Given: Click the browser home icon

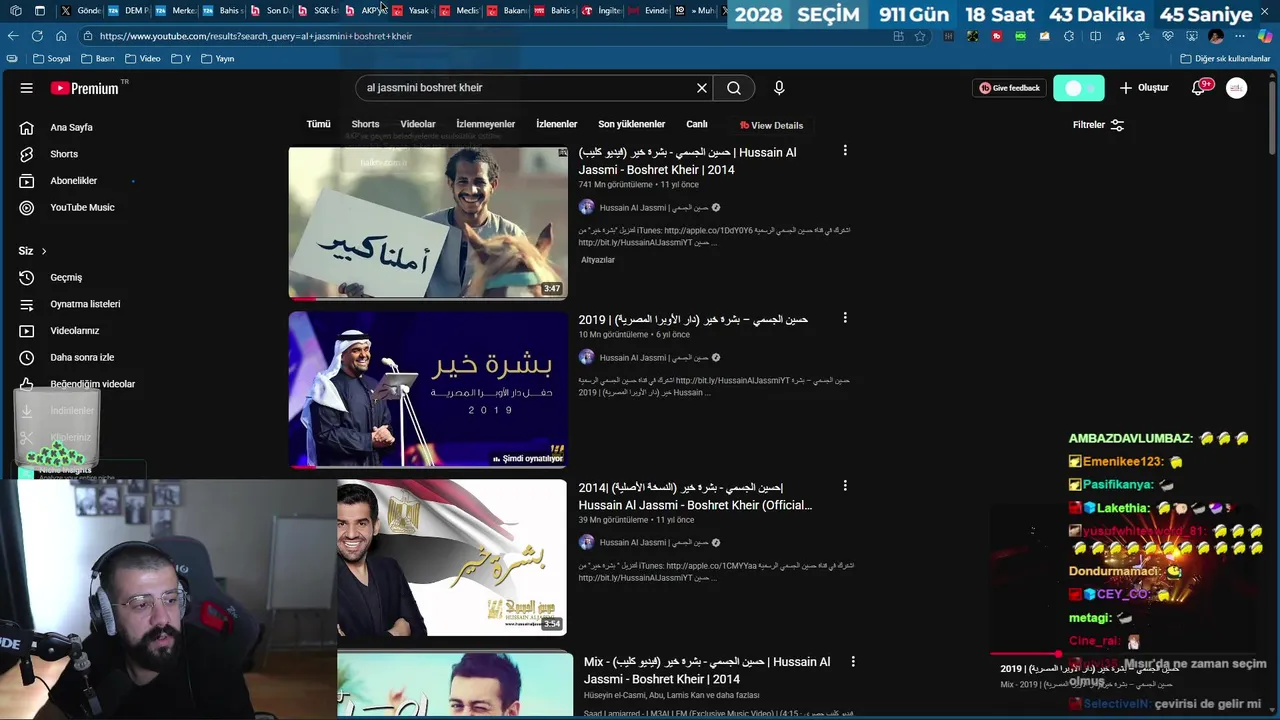Looking at the screenshot, I should pos(61,36).
